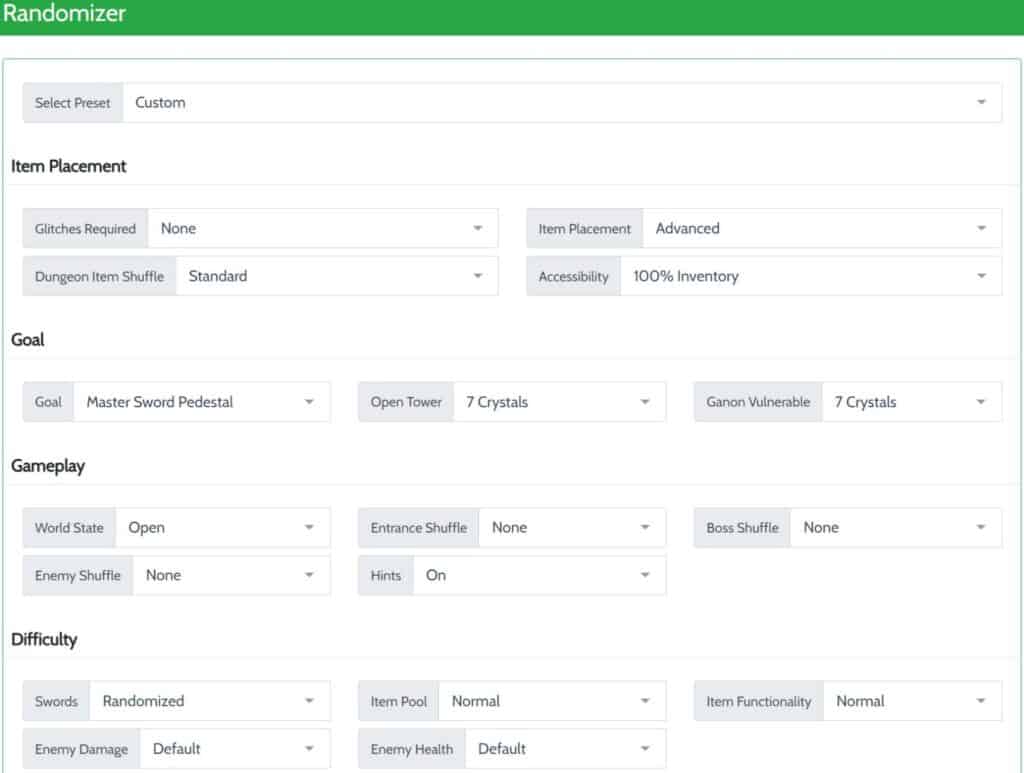1024x773 pixels.
Task: Click the gray Enemy Damage label
Action: pos(82,749)
